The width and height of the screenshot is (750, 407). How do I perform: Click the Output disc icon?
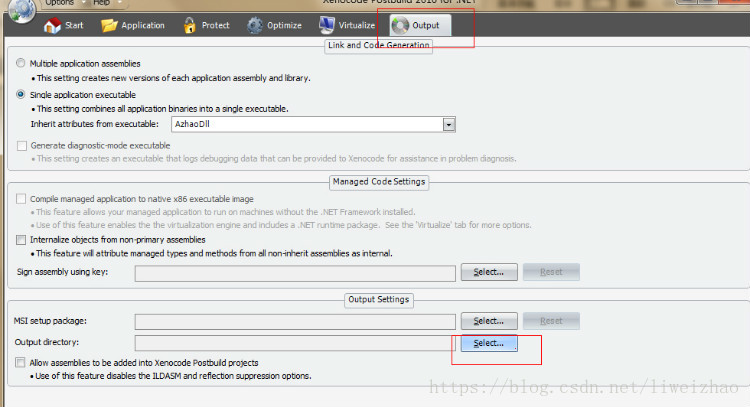pos(400,25)
